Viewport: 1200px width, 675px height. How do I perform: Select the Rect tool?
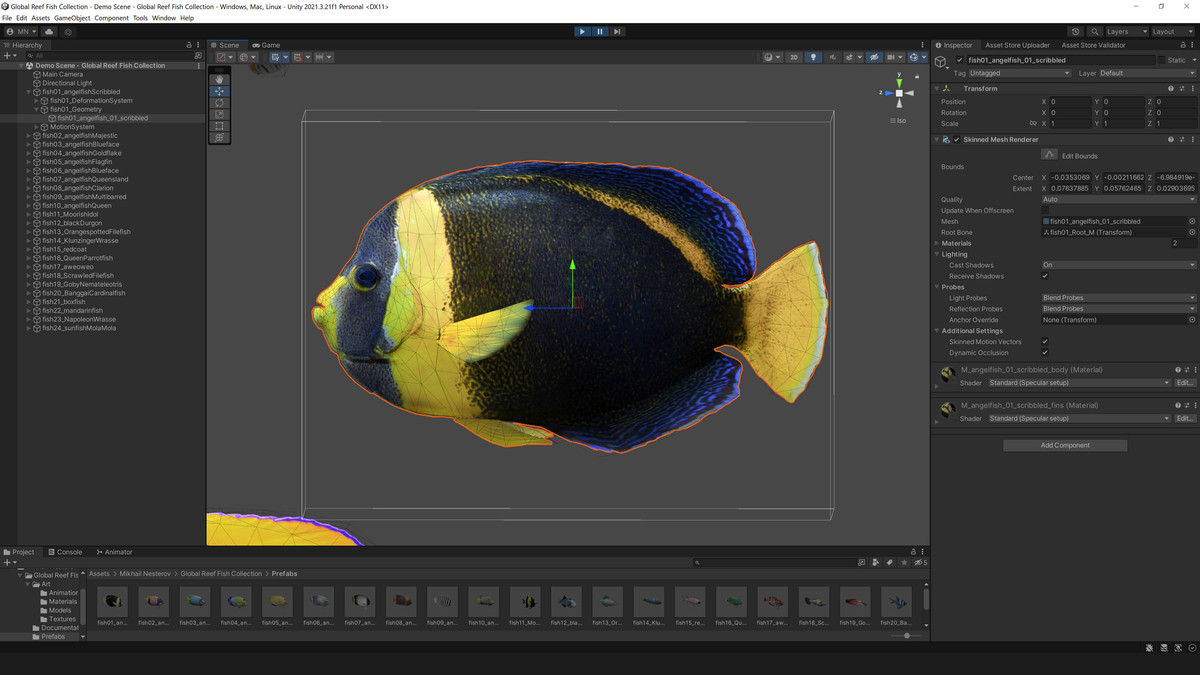point(219,126)
